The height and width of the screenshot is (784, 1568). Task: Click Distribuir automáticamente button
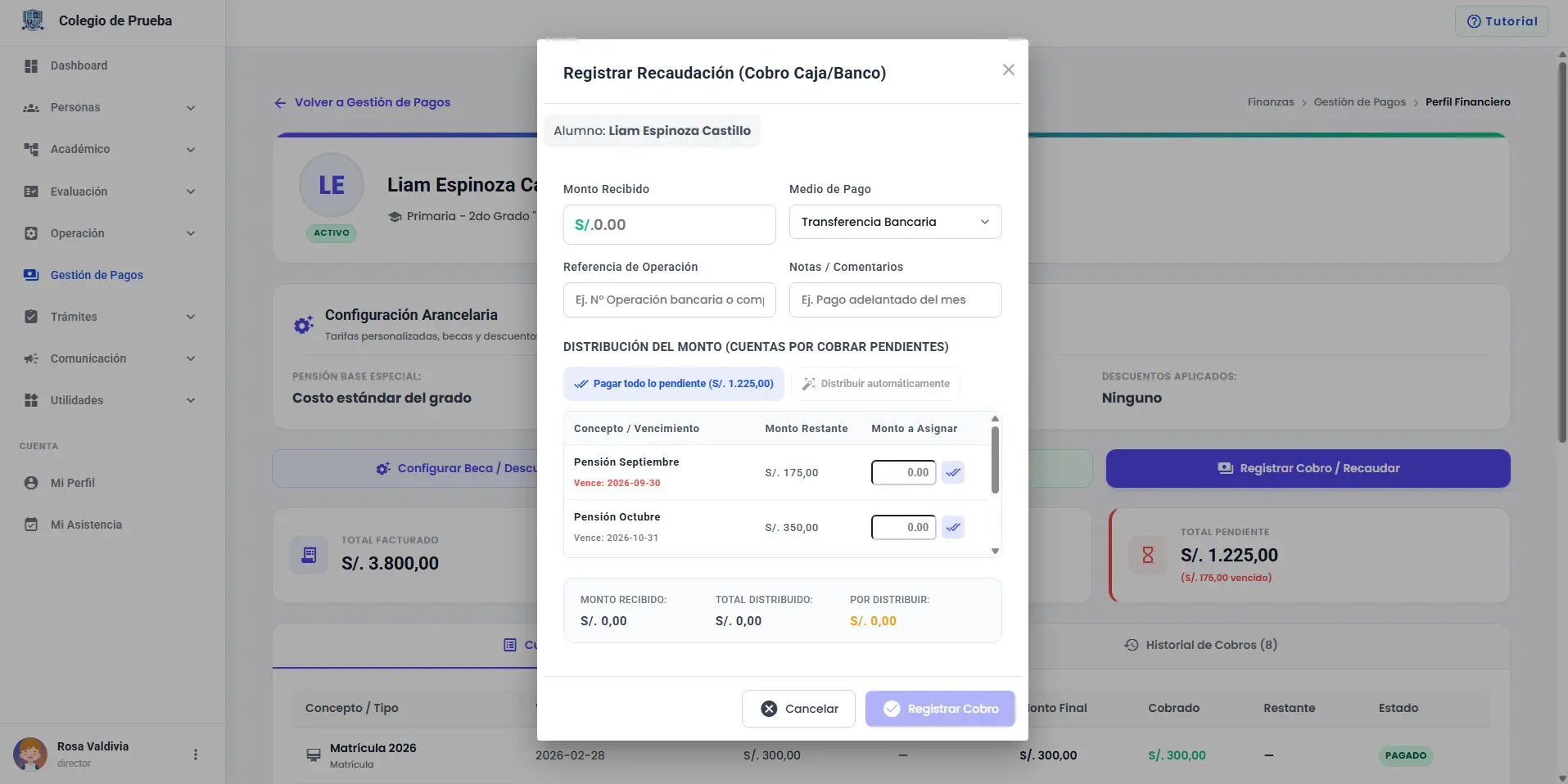(875, 384)
